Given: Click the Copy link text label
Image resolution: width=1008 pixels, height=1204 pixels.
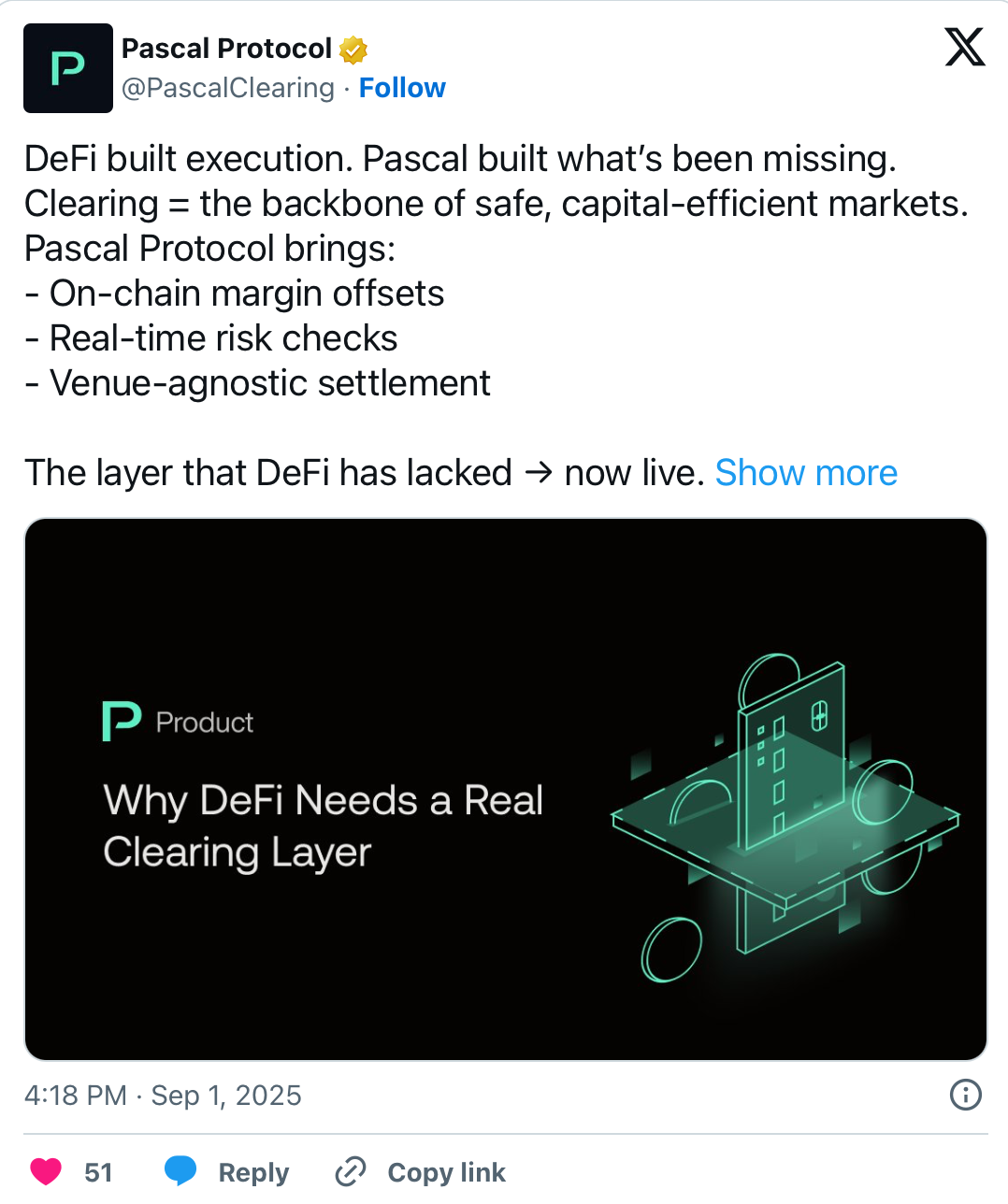Looking at the screenshot, I should [446, 1172].
